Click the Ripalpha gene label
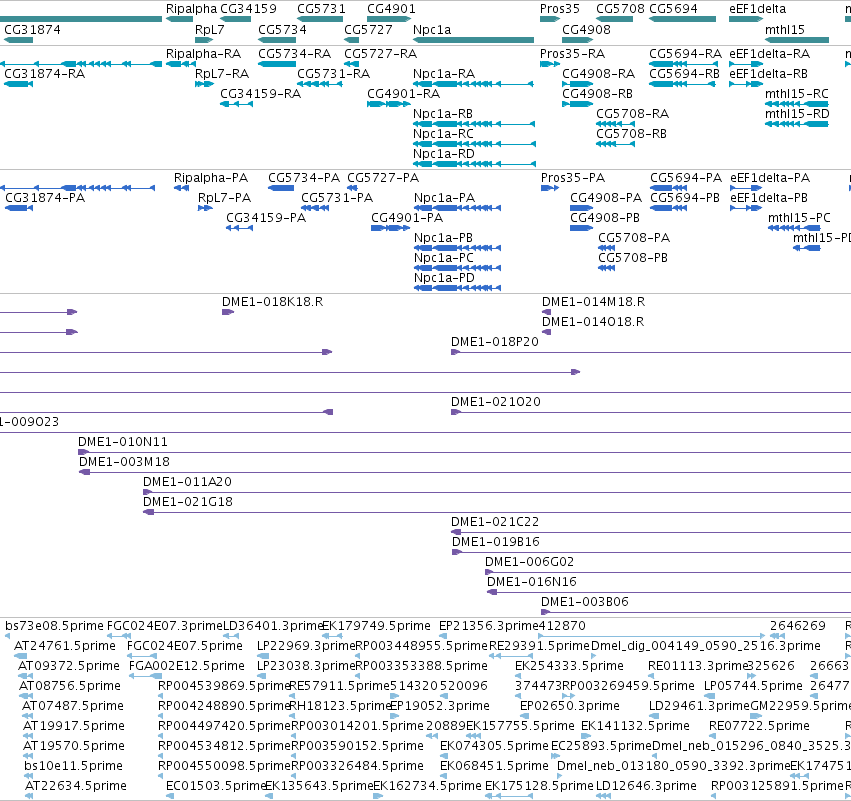 click(x=191, y=9)
